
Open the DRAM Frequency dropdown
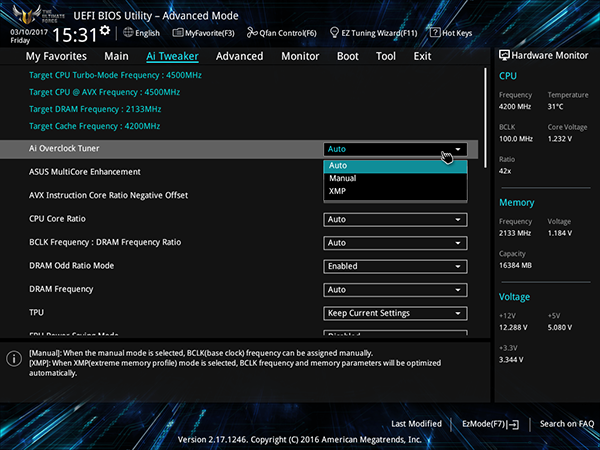395,290
